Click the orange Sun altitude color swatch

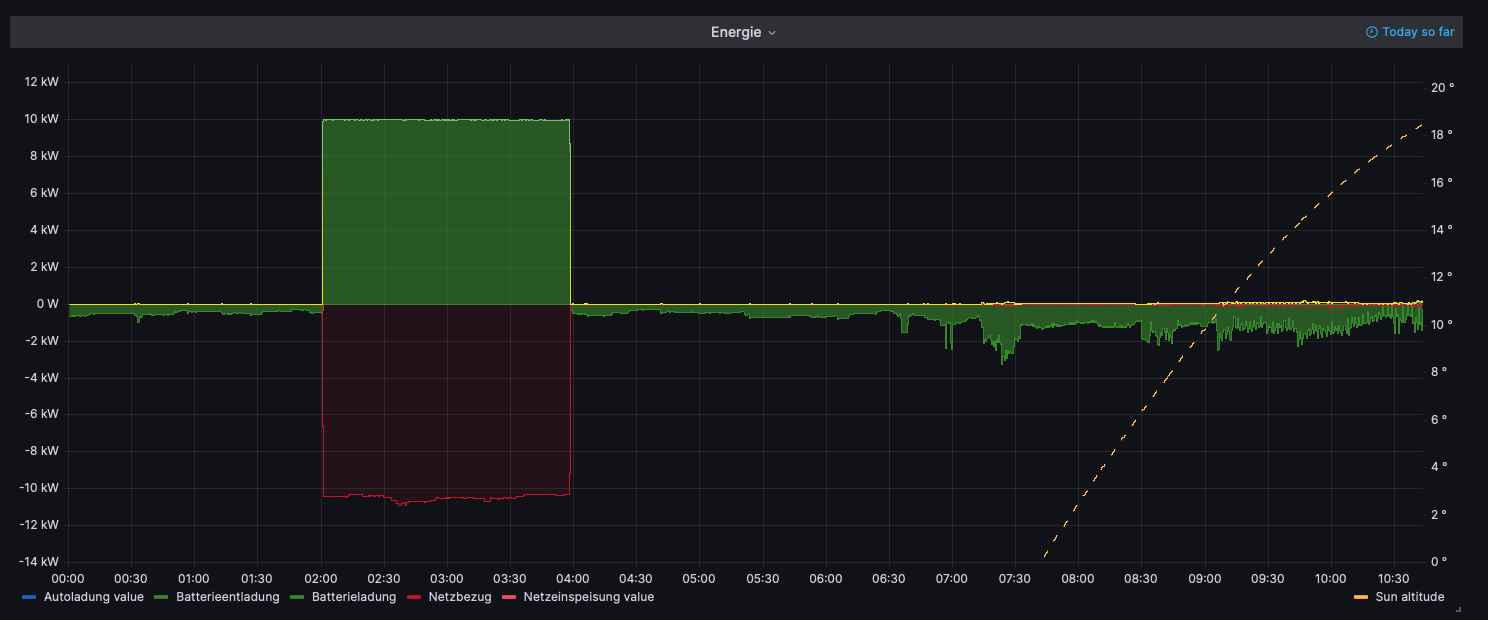[1359, 597]
